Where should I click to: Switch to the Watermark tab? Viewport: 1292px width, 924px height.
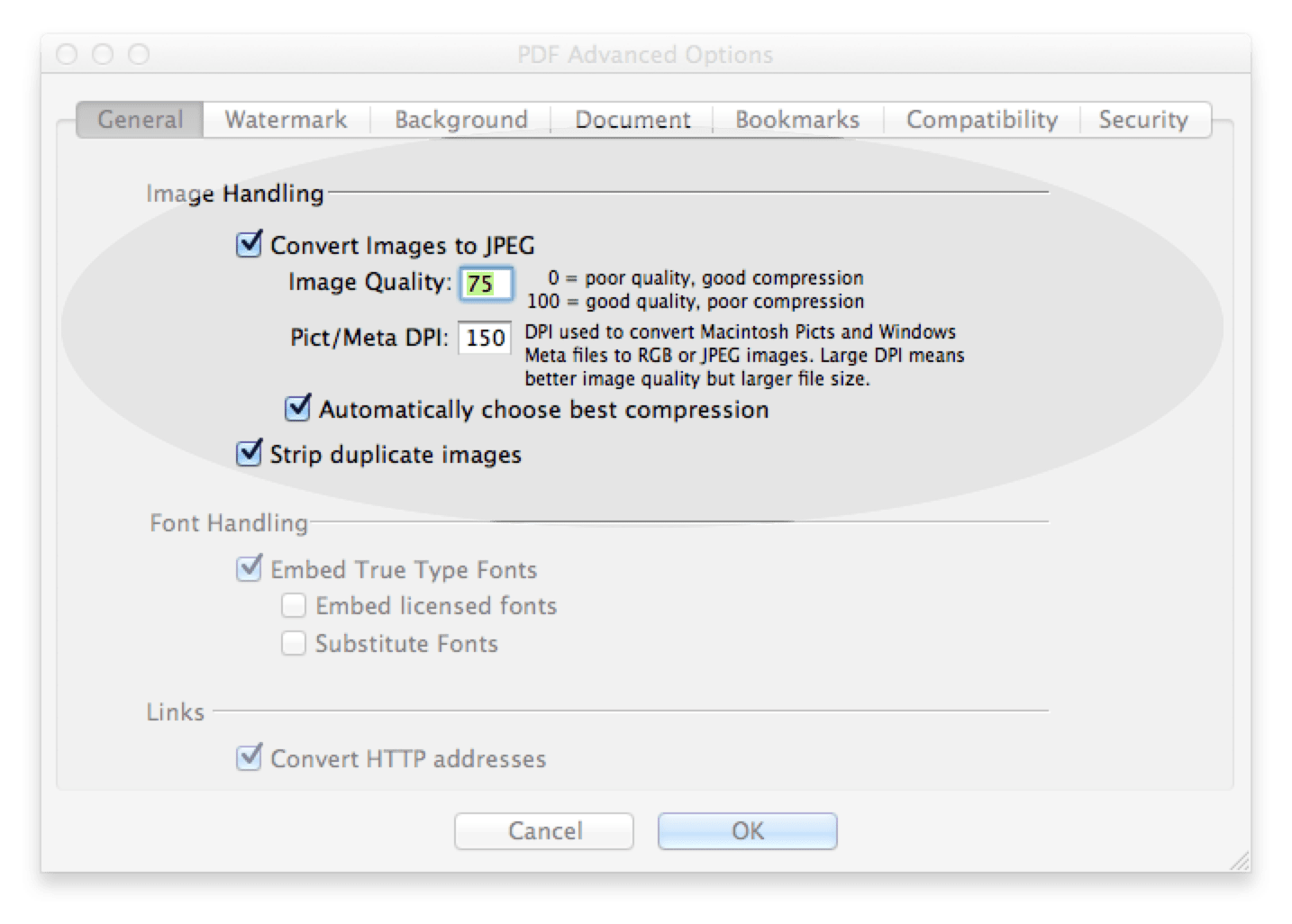[x=287, y=119]
